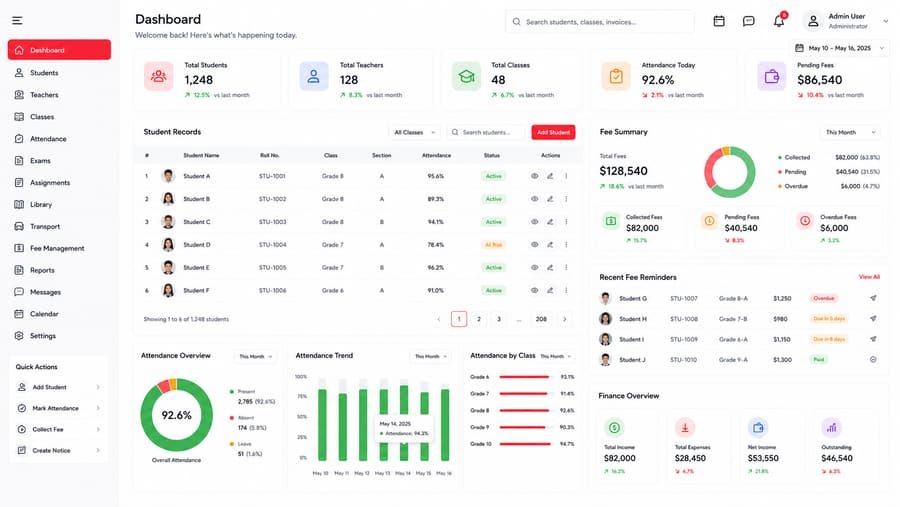
Task: Click the Total Expenses download icon
Action: click(685, 428)
